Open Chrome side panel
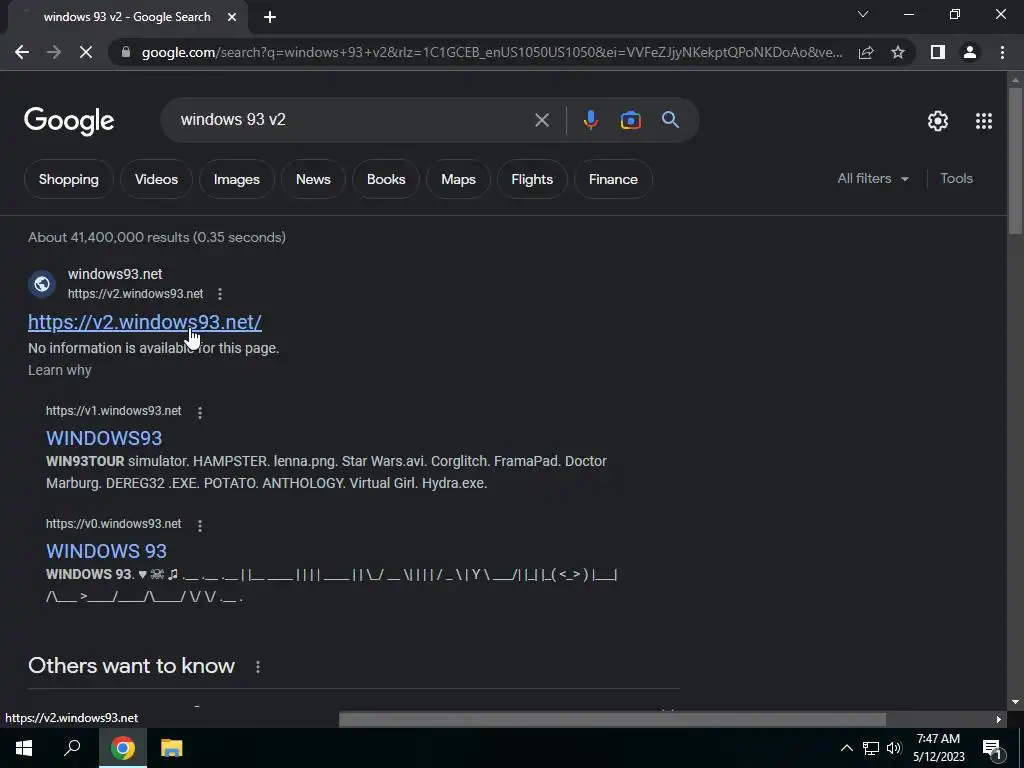The height and width of the screenshot is (768, 1024). 938,52
